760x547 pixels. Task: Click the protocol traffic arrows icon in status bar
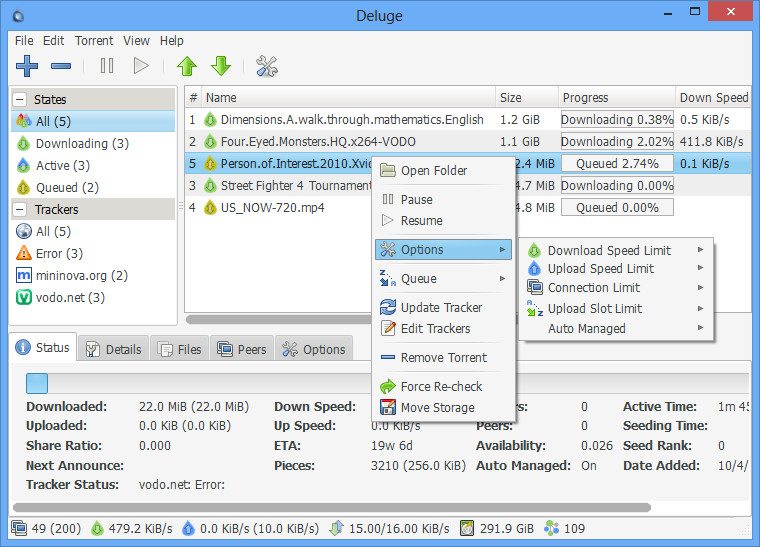[x=336, y=528]
